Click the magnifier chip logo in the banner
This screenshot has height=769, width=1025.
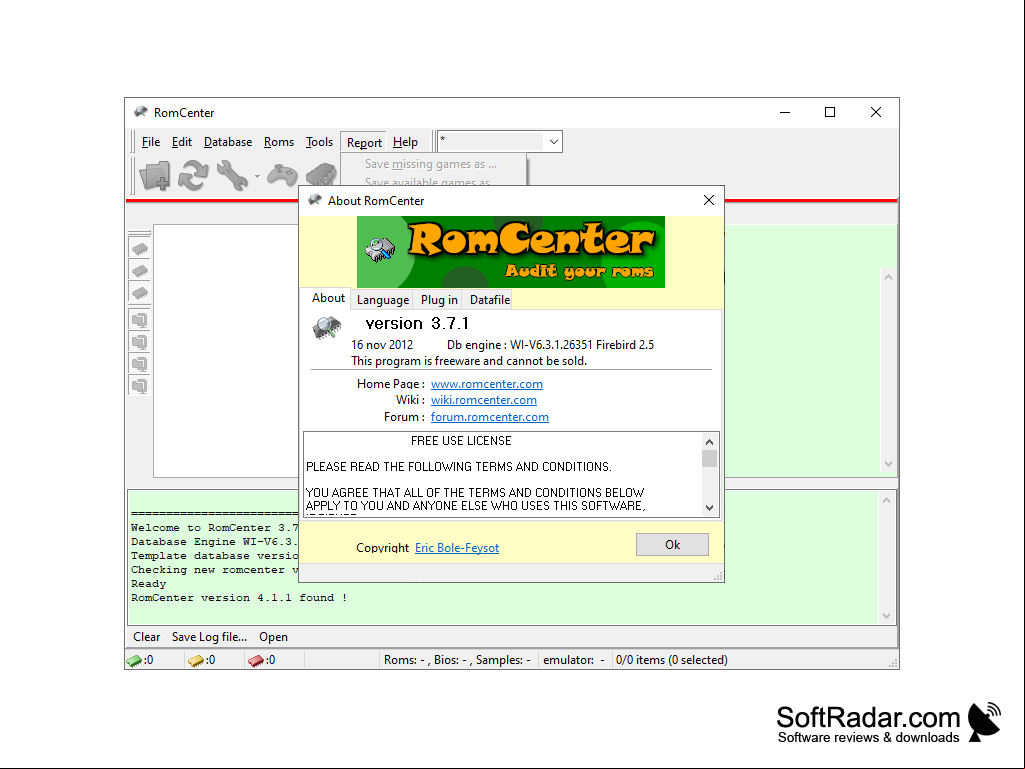380,249
